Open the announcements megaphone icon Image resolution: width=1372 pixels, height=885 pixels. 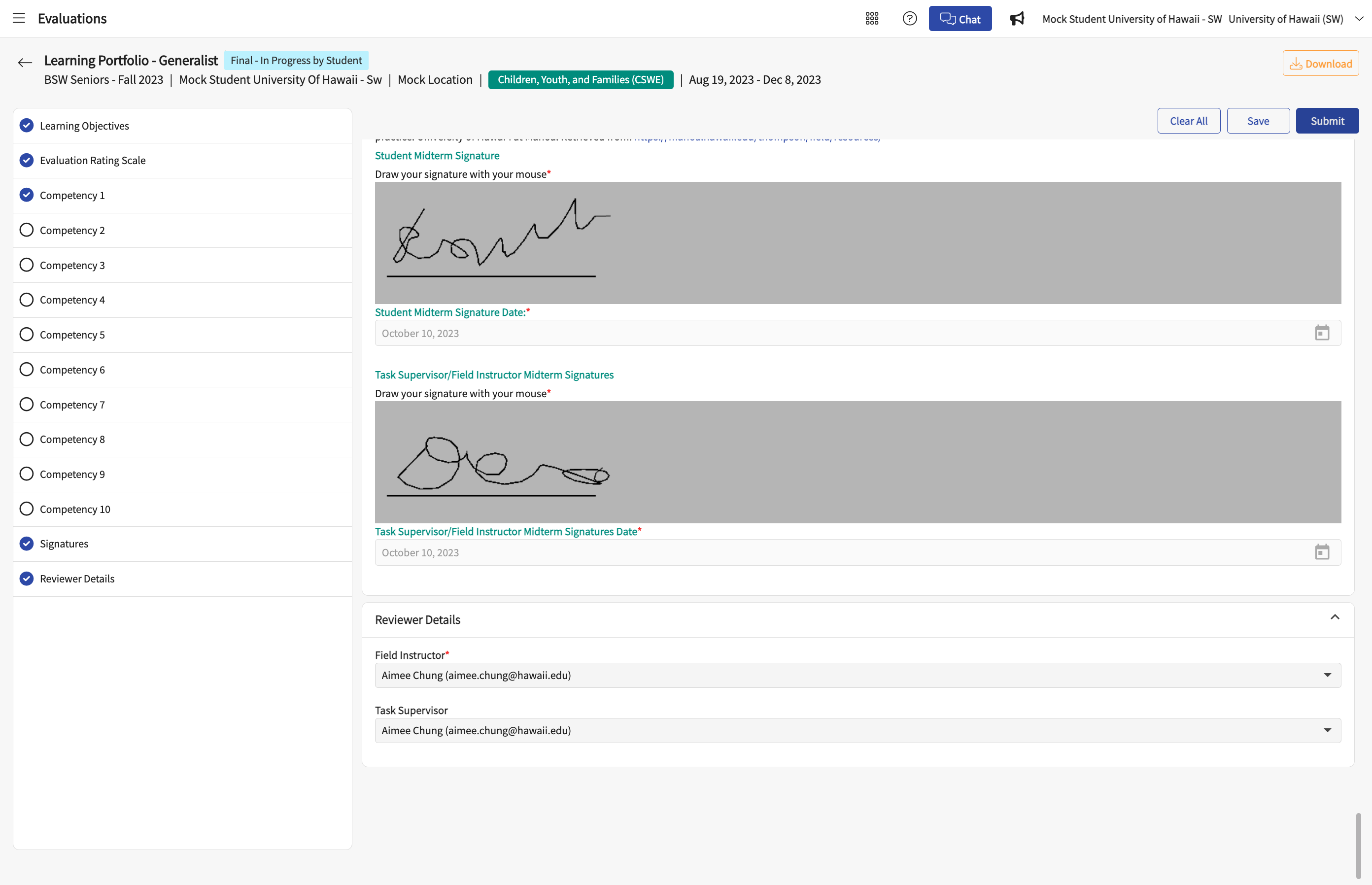pos(1017,18)
